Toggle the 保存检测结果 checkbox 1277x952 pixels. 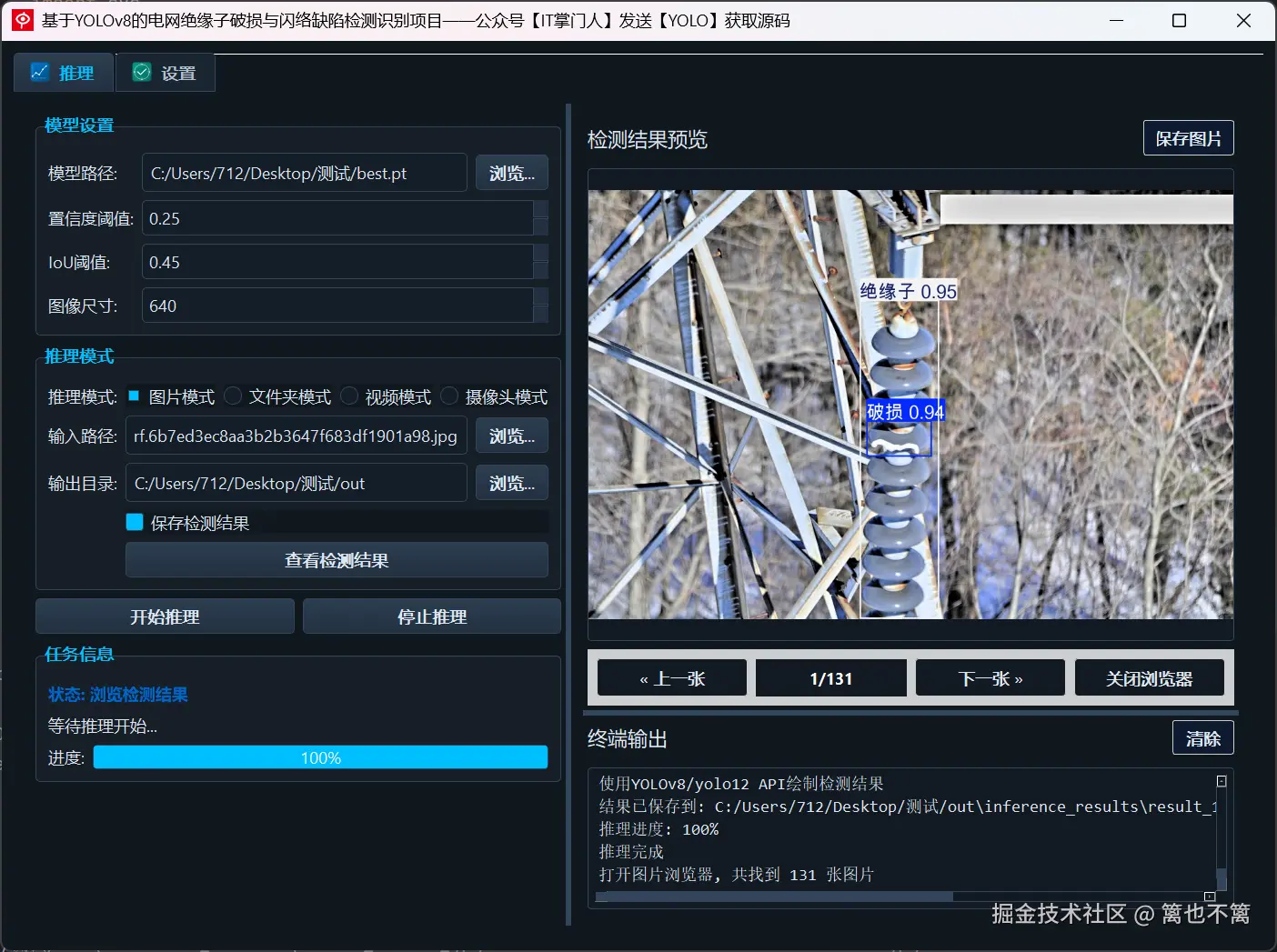coord(135,522)
